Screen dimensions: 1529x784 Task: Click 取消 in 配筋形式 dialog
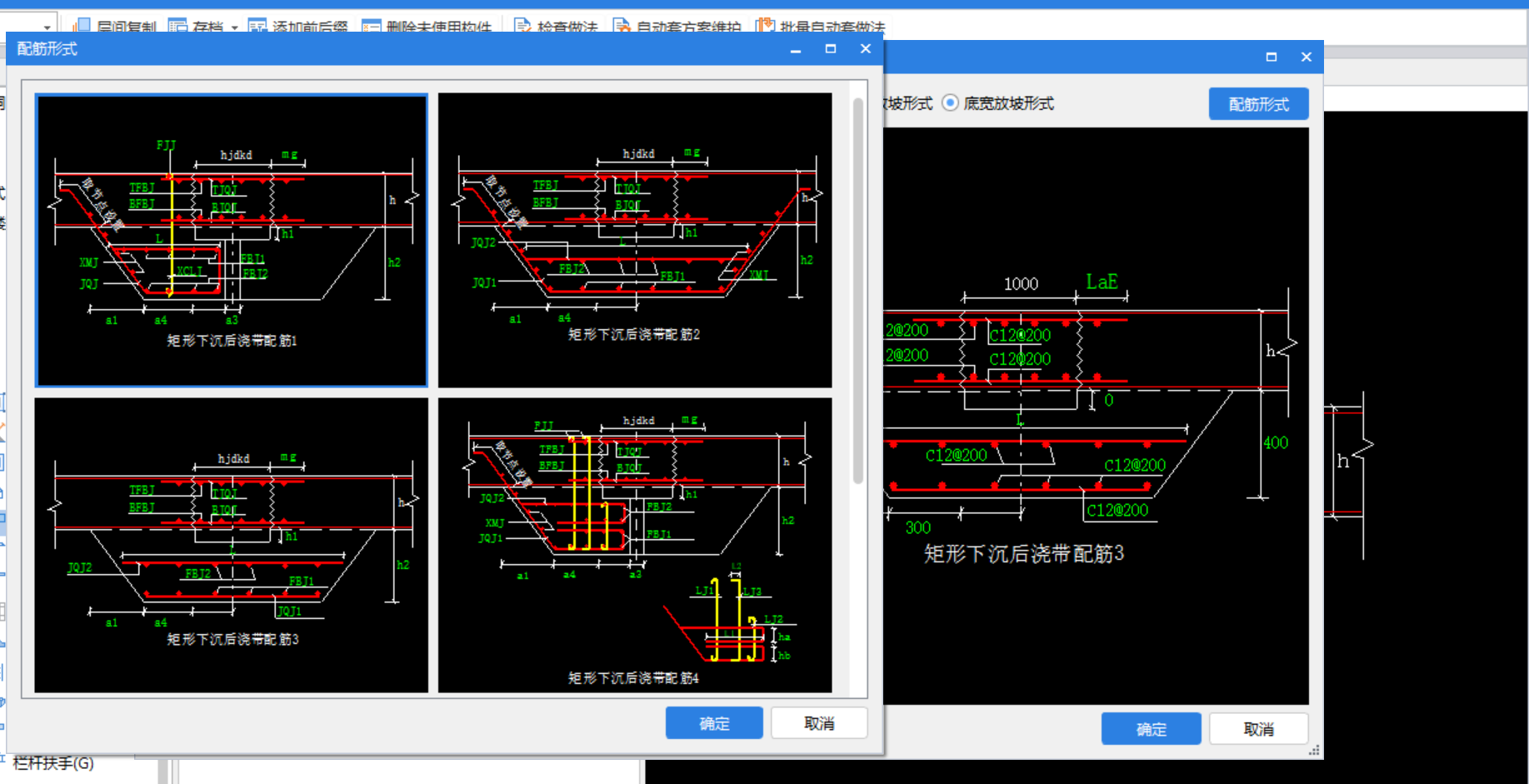click(x=819, y=723)
